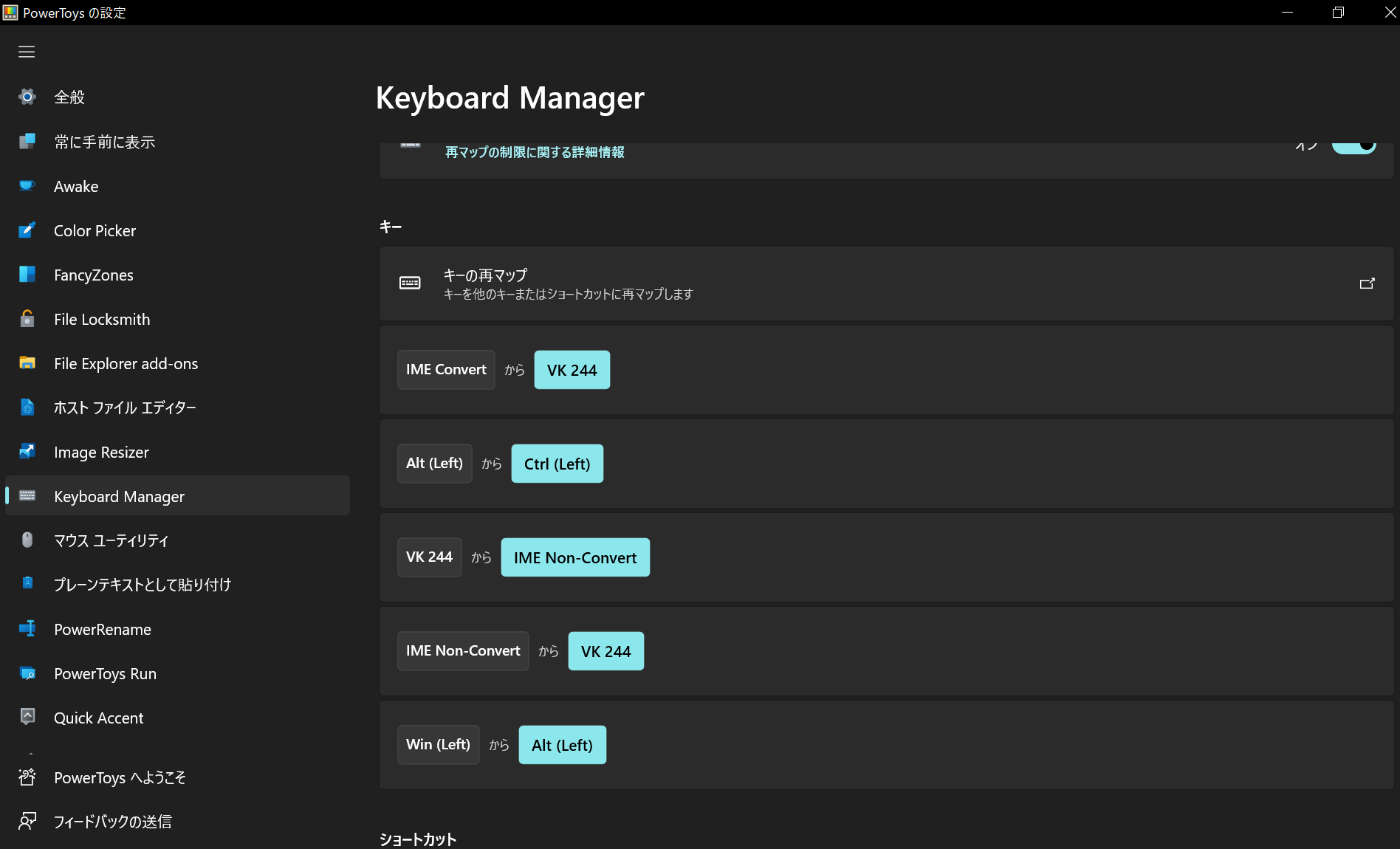1400x849 pixels.
Task: Open Color Picker settings page
Action: point(177,230)
